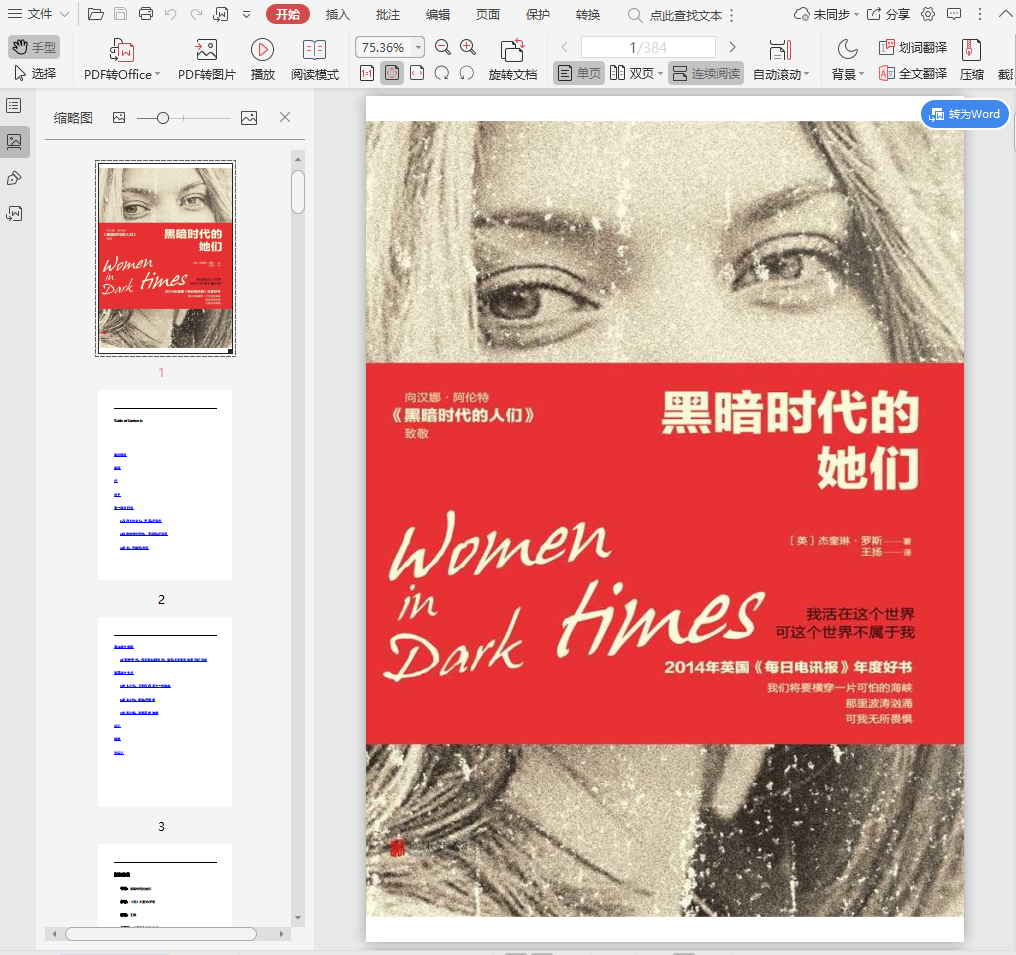The height and width of the screenshot is (955, 1016).
Task: Select the 手型 hand tool
Action: click(34, 47)
